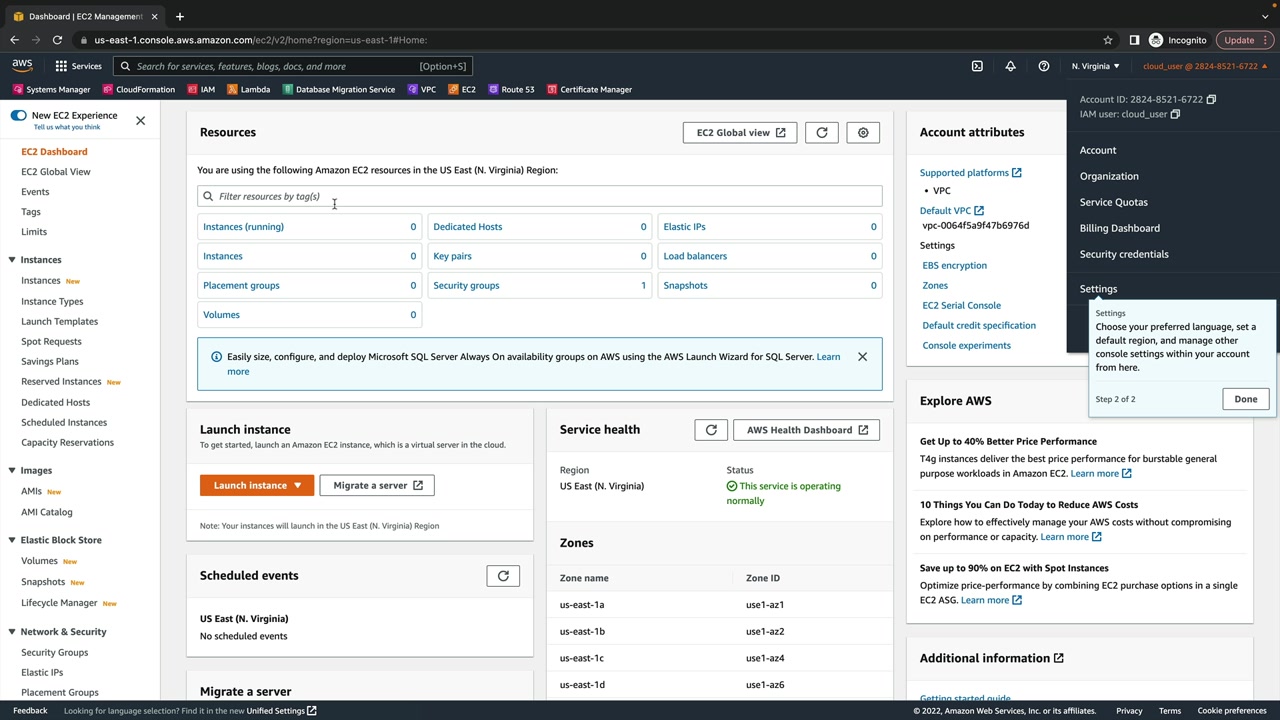
Task: Click Done on the Settings tooltip
Action: 1245,399
